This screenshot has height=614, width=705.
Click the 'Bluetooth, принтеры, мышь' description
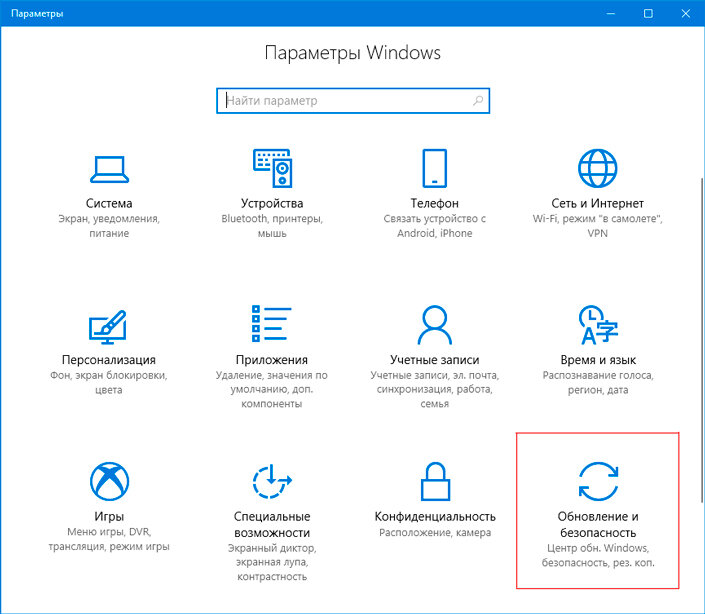tap(272, 226)
